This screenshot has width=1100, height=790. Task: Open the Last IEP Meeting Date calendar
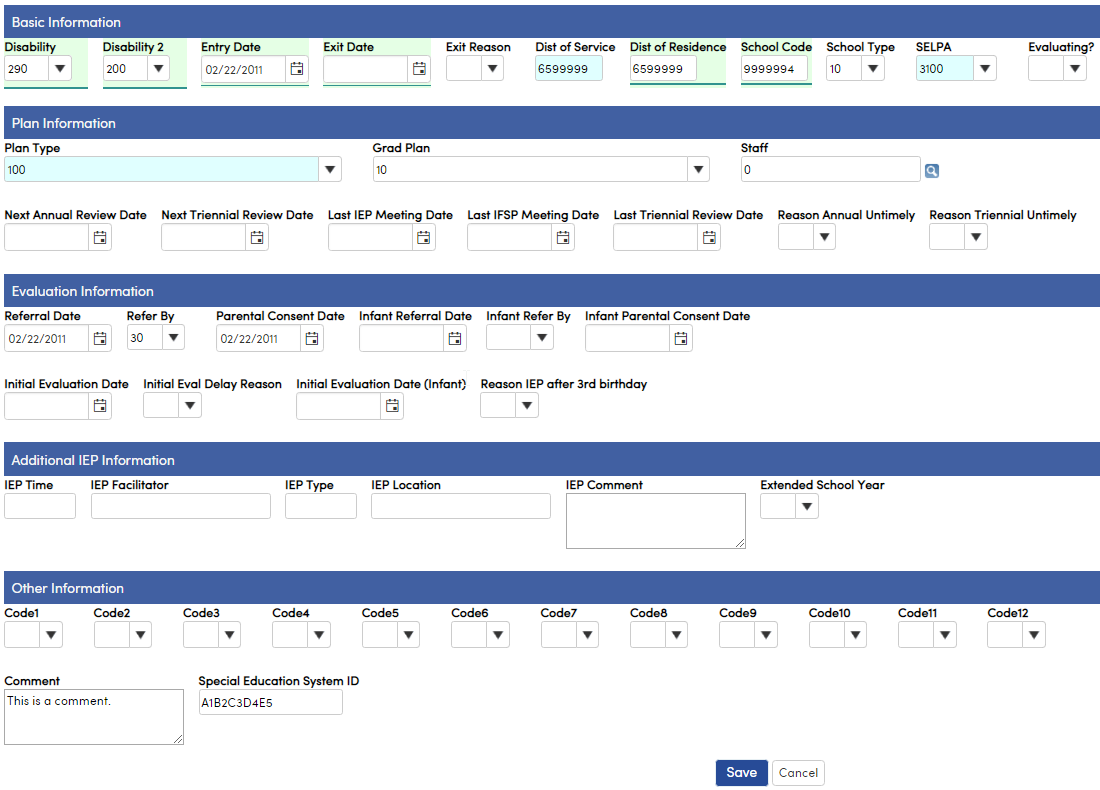click(x=422, y=237)
